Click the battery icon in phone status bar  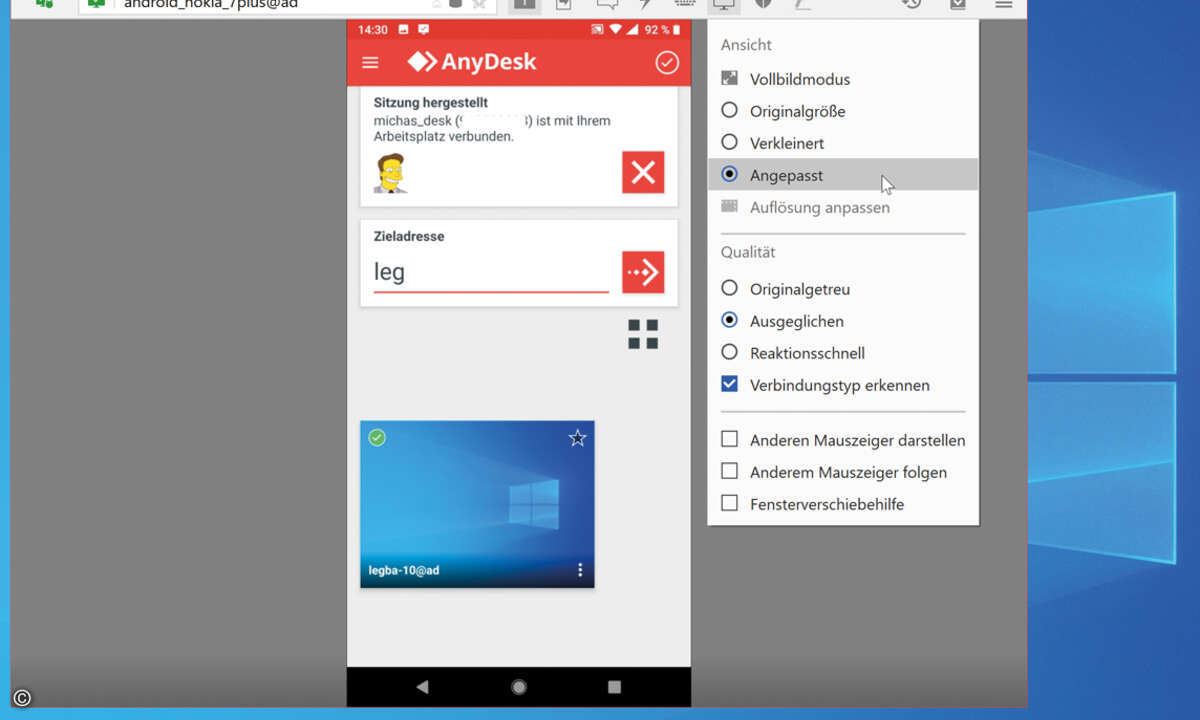pyautogui.click(x=677, y=30)
